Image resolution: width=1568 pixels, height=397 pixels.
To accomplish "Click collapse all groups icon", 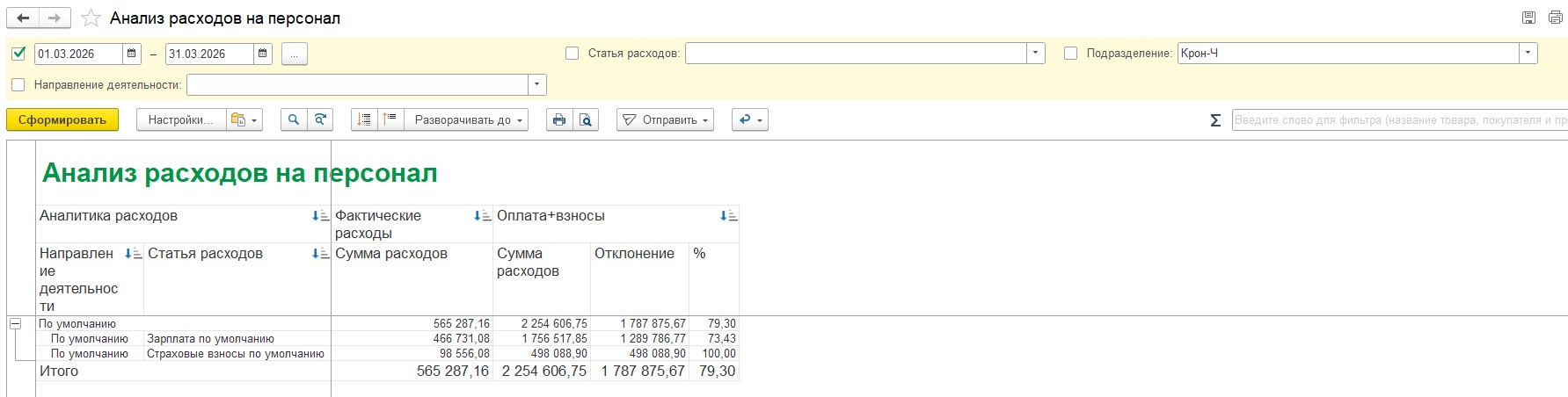I will pos(390,119).
